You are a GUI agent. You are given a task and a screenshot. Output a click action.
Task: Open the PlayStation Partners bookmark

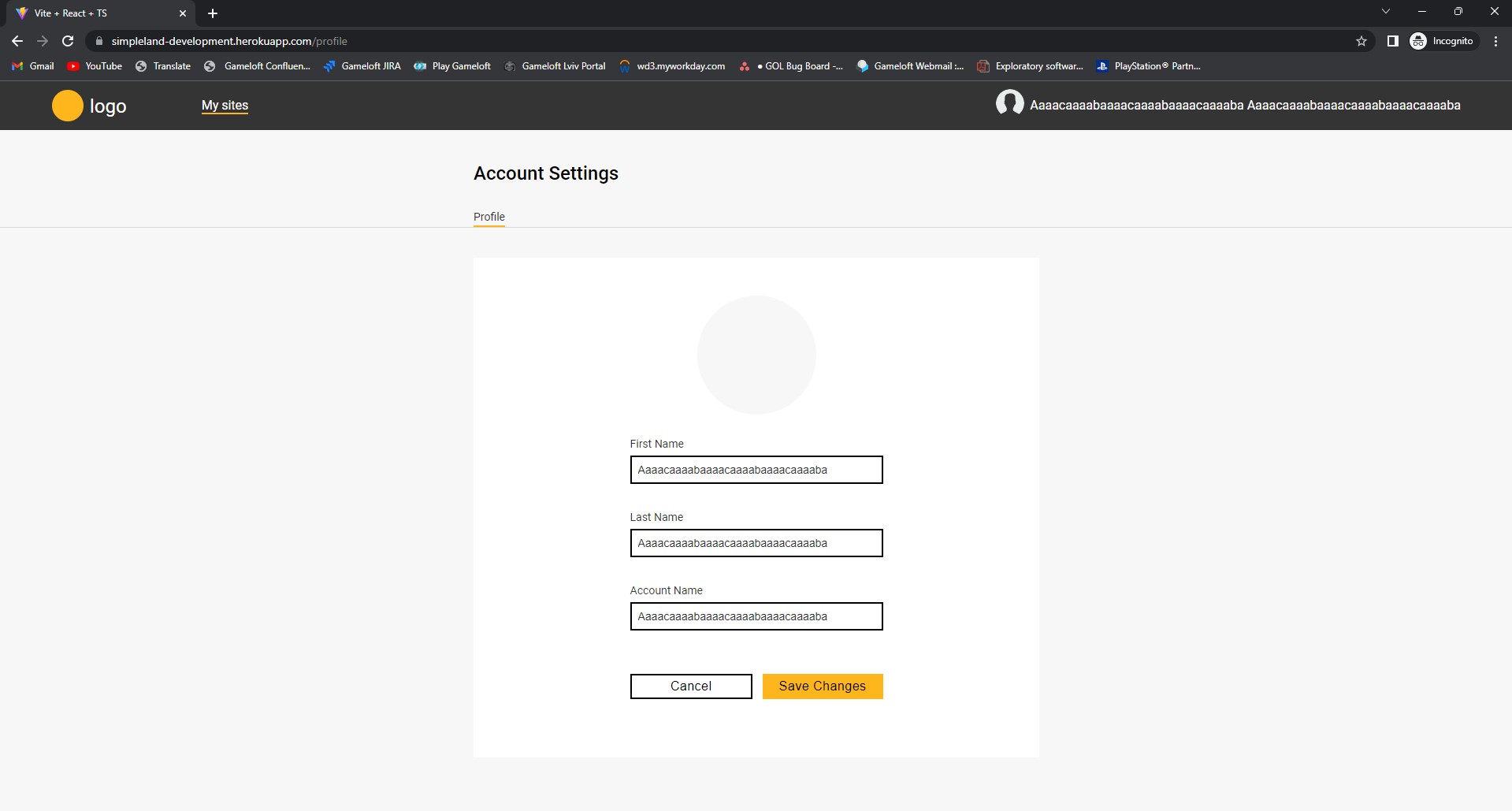coord(1149,66)
